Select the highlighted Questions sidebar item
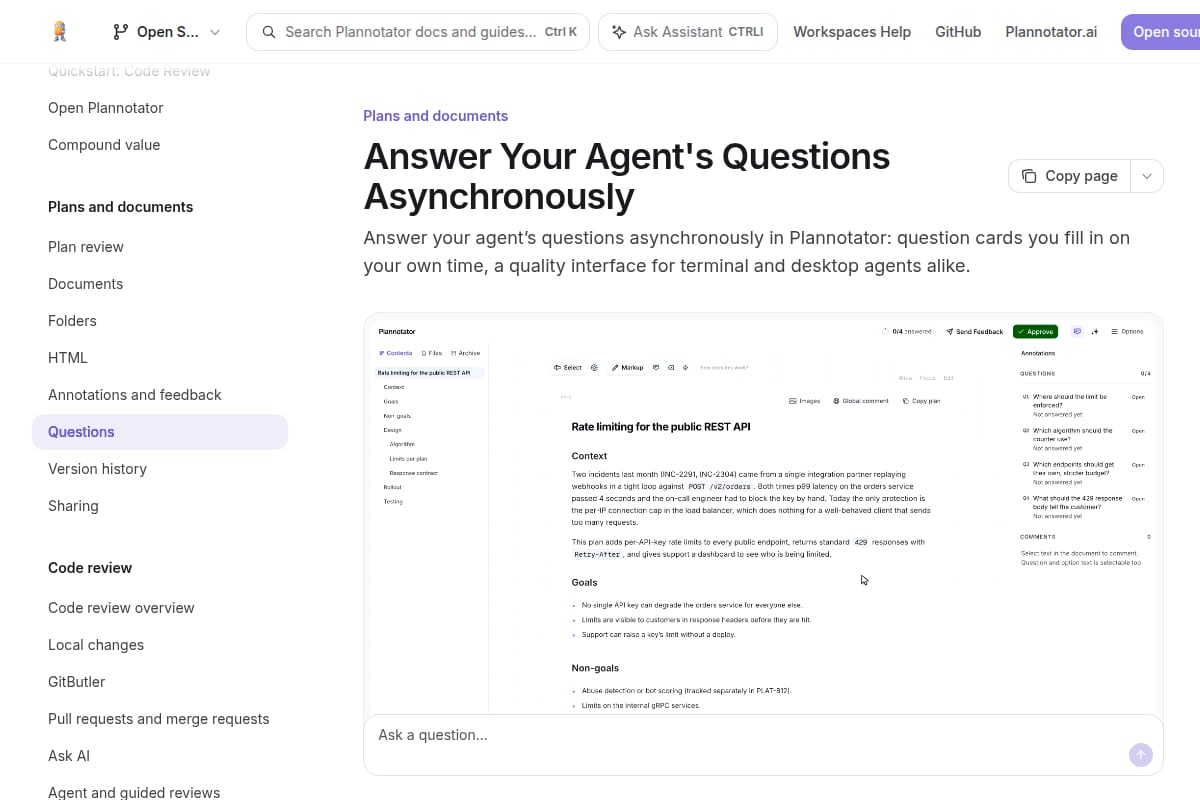This screenshot has width=1200, height=800. (160, 432)
